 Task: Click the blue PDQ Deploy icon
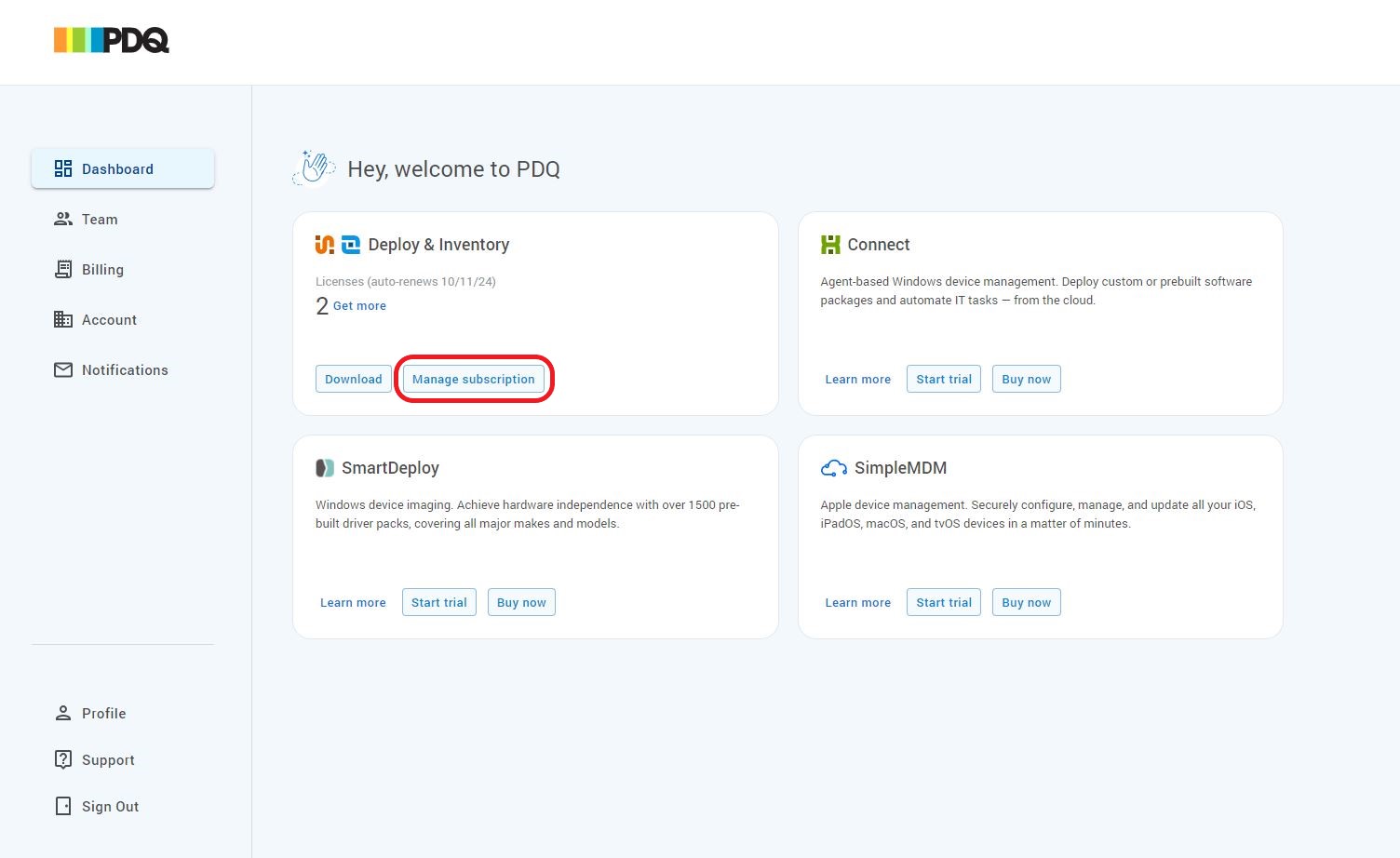click(351, 245)
